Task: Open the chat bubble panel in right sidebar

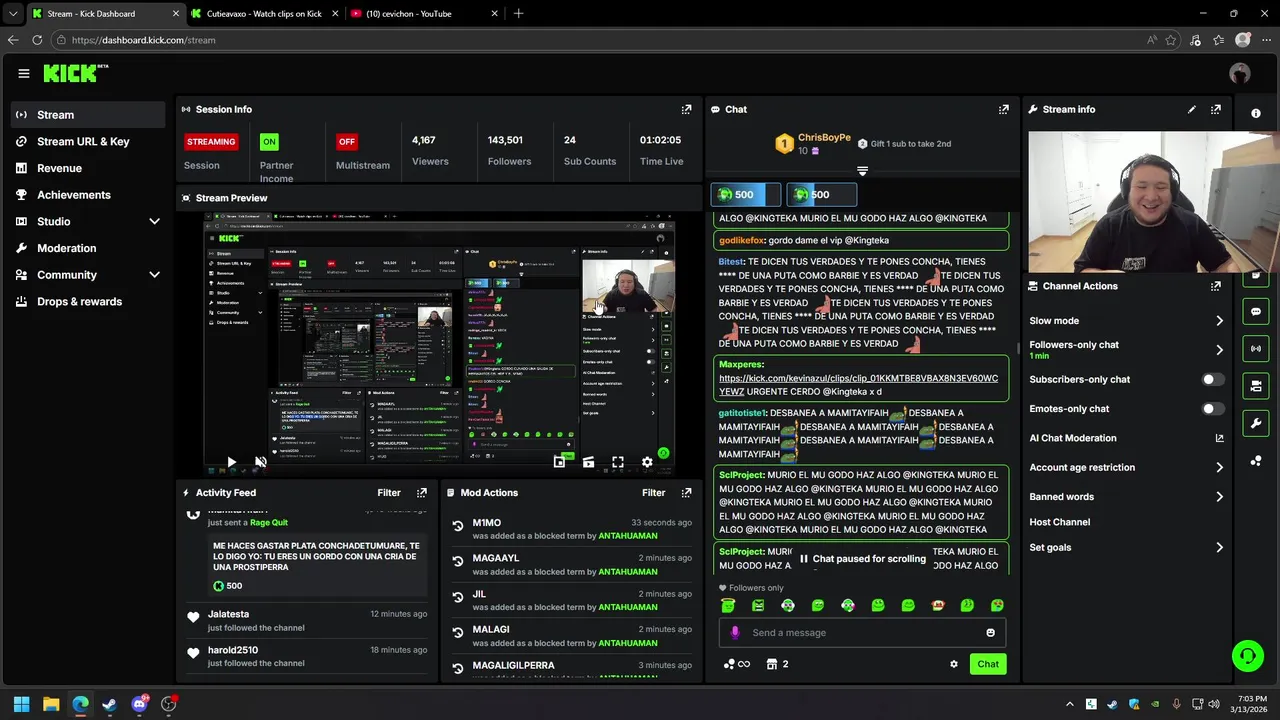Action: [1256, 312]
